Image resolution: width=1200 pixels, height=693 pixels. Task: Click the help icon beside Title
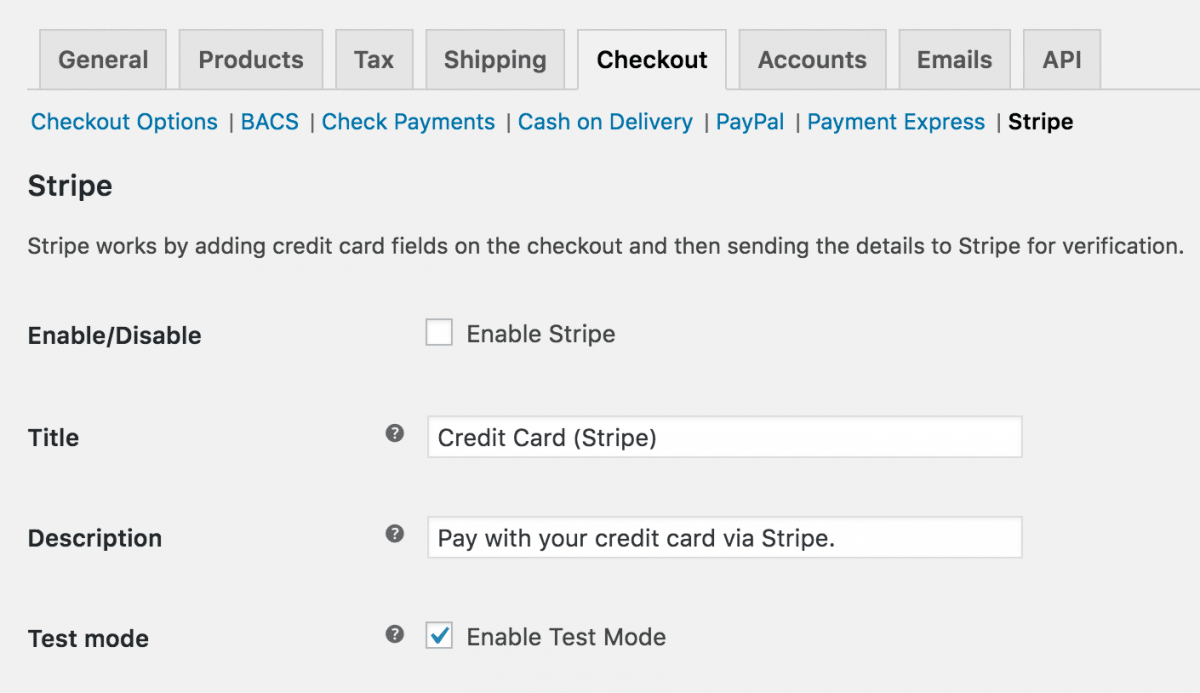(x=394, y=434)
